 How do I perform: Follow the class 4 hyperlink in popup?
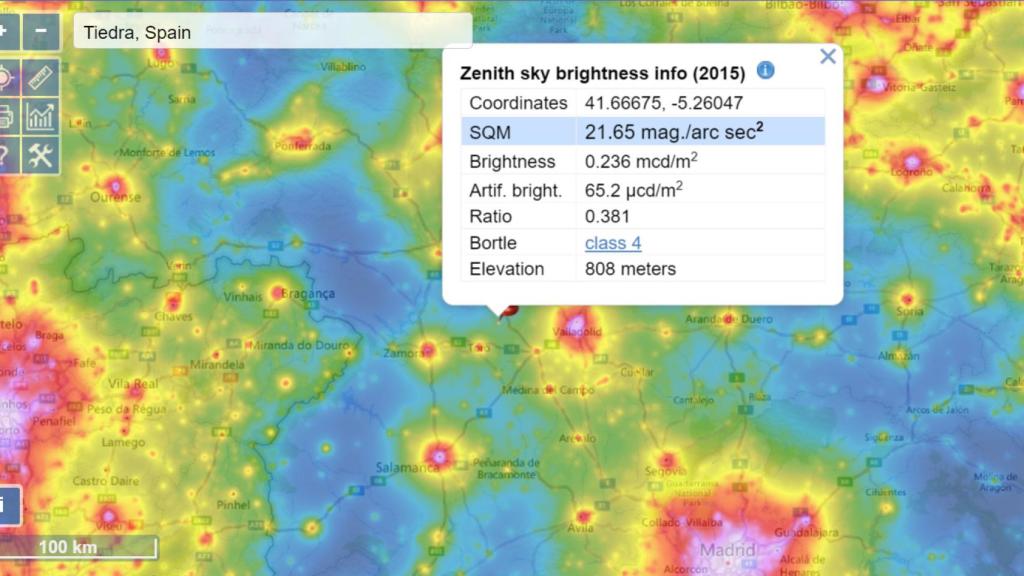[x=611, y=242]
